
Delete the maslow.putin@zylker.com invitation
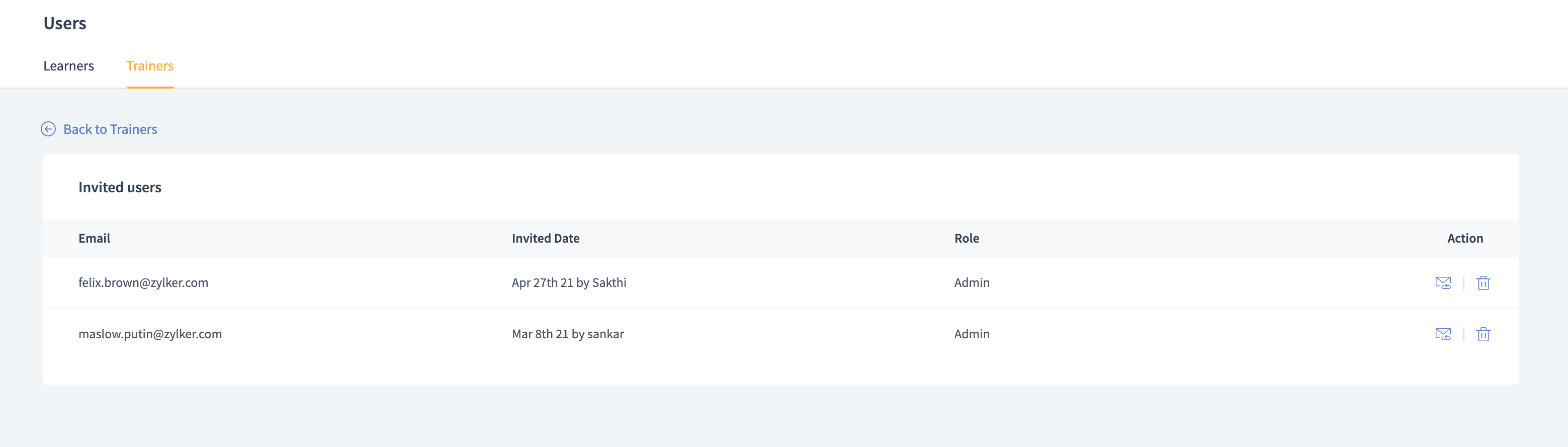pos(1483,334)
